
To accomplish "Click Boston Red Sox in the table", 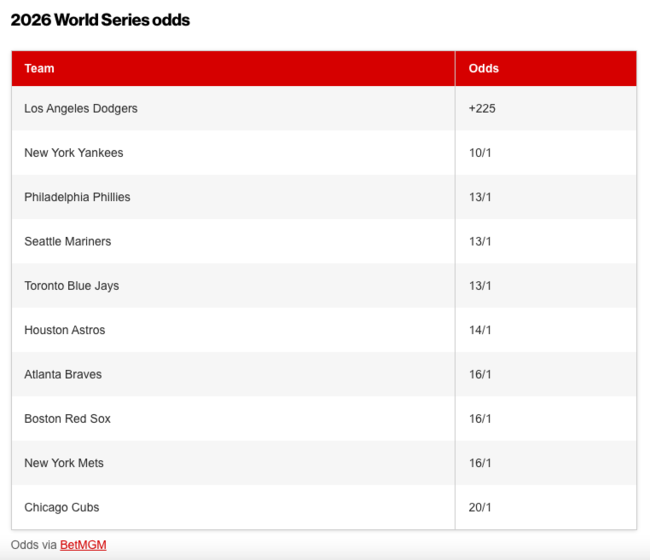I will click(x=68, y=419).
